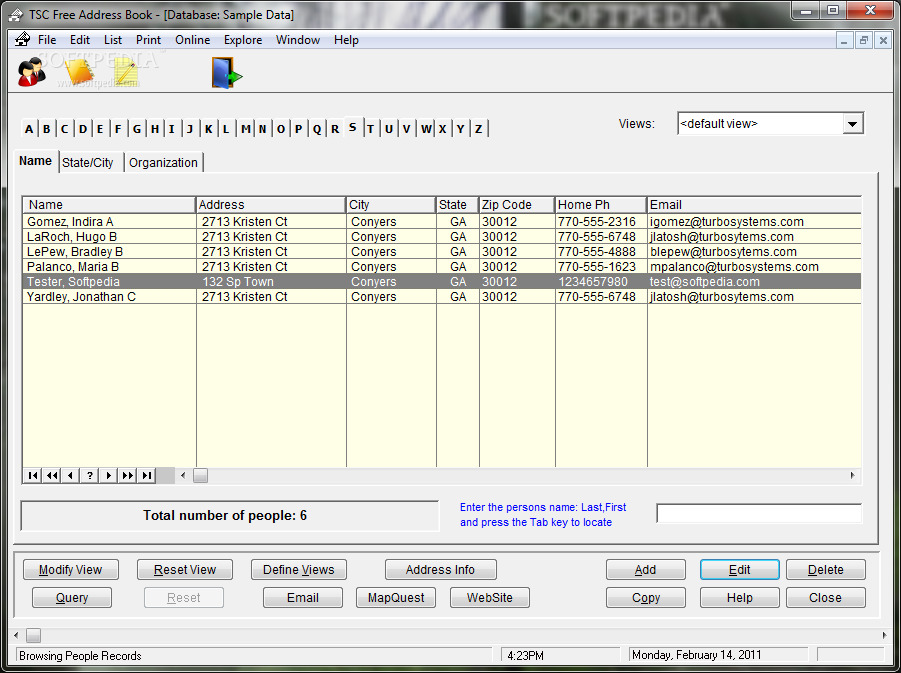Select the row LePew, Bradley B
The height and width of the screenshot is (673, 901).
pos(441,252)
